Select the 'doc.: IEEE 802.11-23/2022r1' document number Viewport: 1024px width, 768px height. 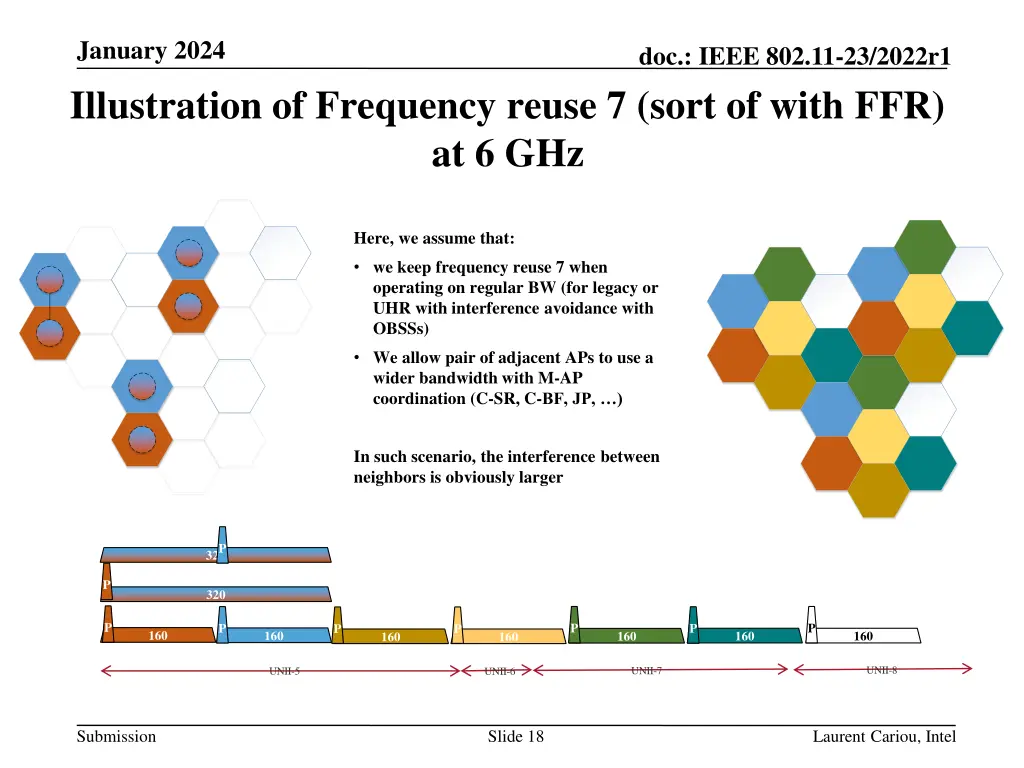[x=794, y=56]
